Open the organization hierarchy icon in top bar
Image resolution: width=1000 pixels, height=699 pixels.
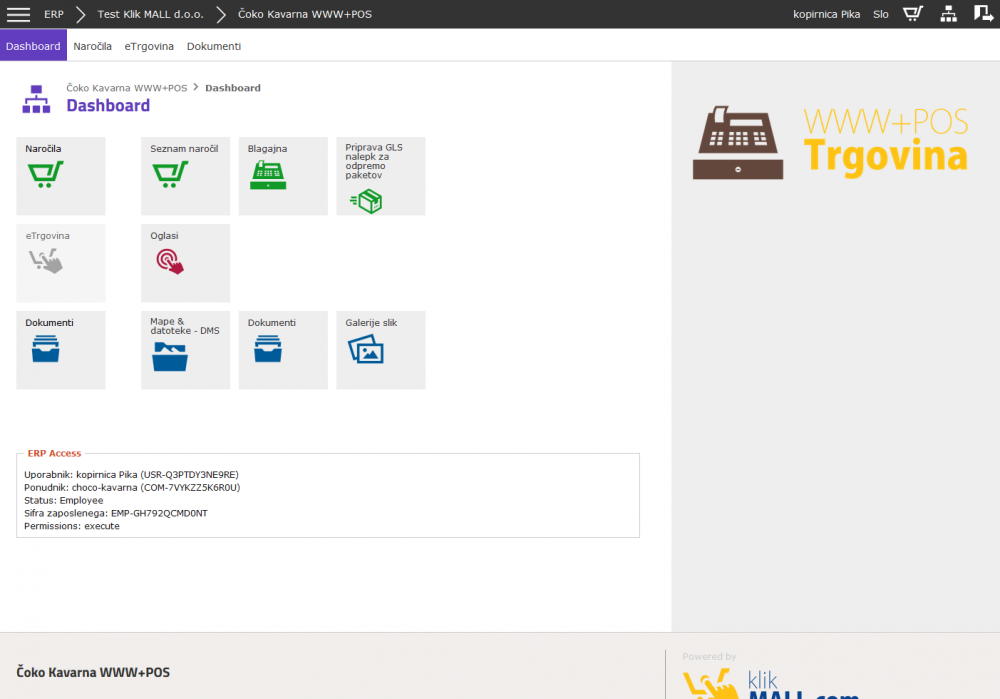[948, 14]
